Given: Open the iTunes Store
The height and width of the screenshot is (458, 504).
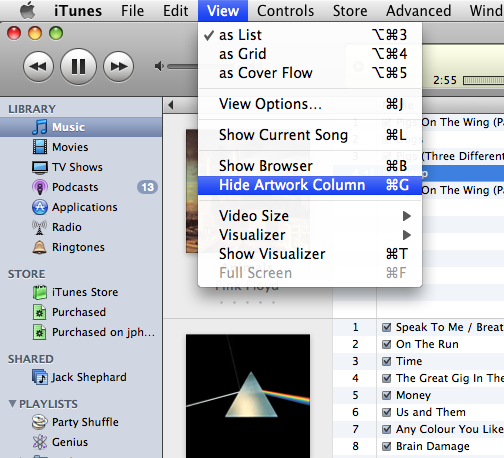Looking at the screenshot, I should (81, 292).
